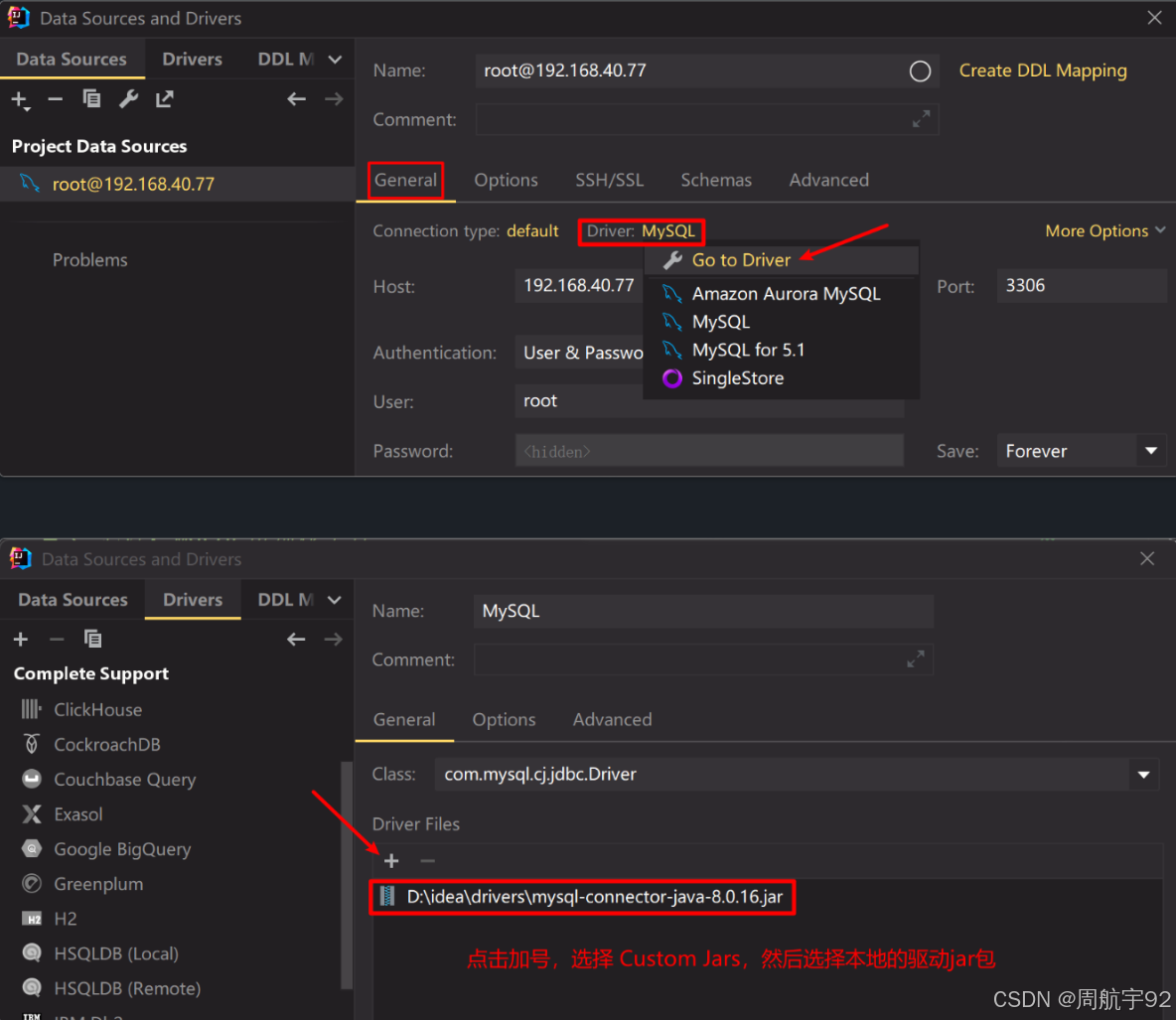Switch to Drivers tab in top window
The width and height of the screenshot is (1176, 1020).
(192, 60)
